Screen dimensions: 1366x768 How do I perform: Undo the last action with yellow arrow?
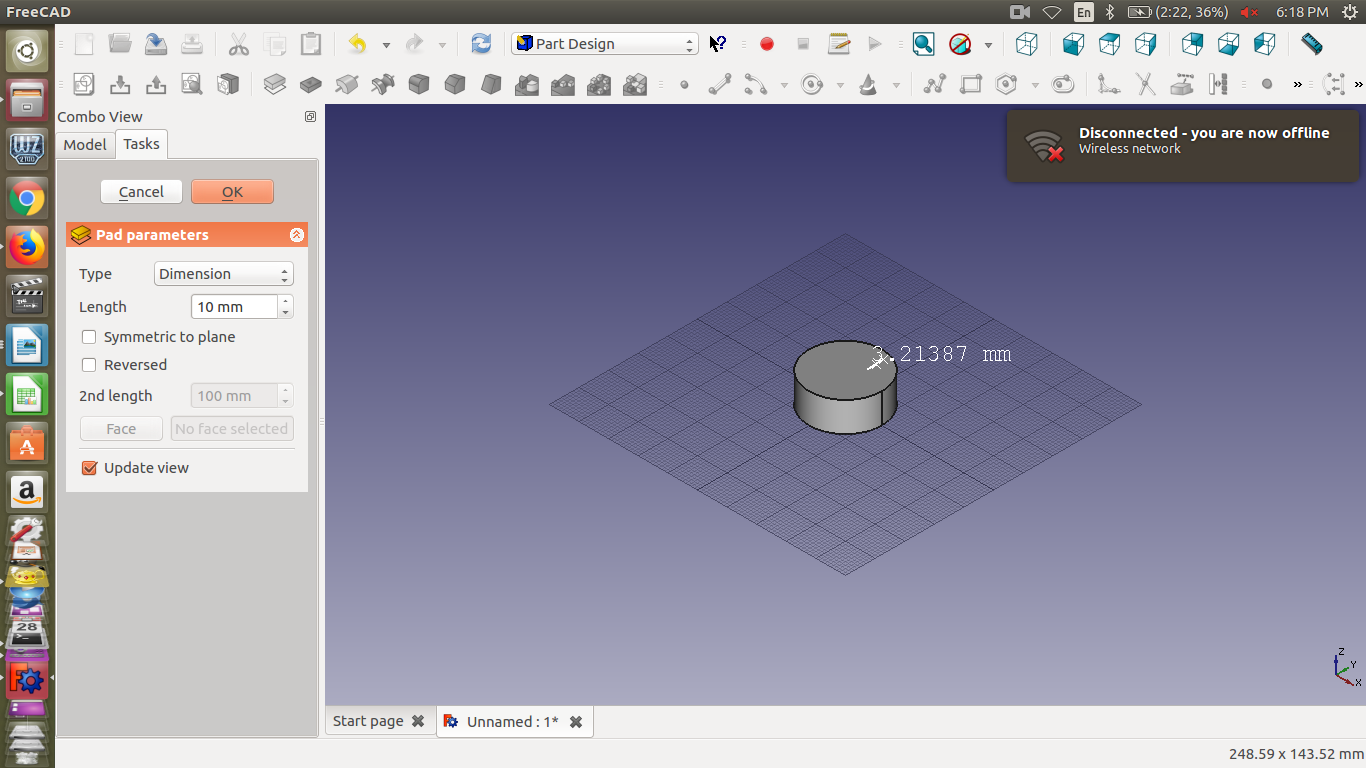click(x=357, y=44)
